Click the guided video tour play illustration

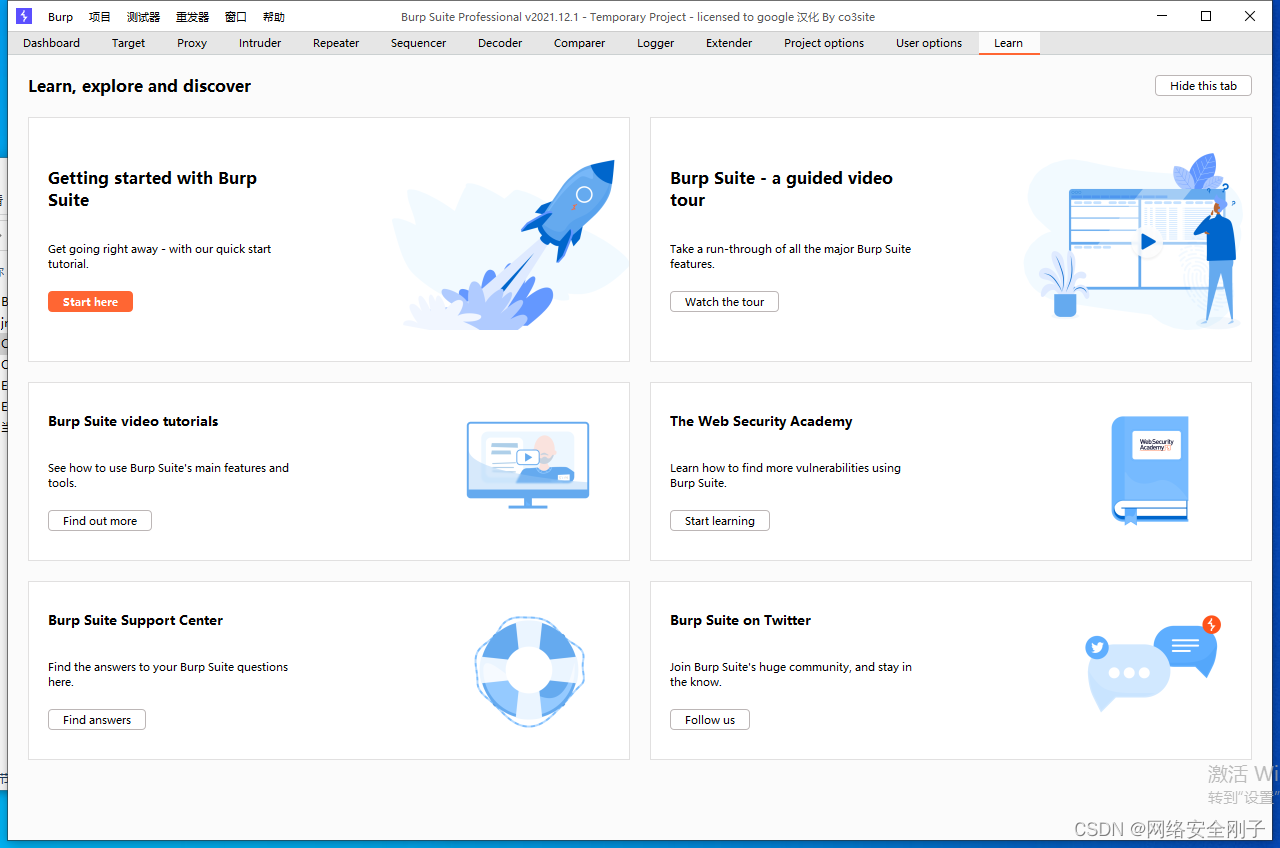[x=1134, y=240]
